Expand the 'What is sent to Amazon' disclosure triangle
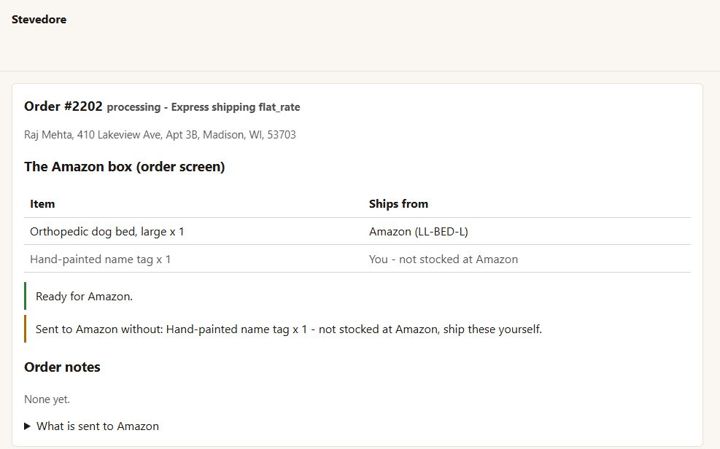 tap(27, 427)
